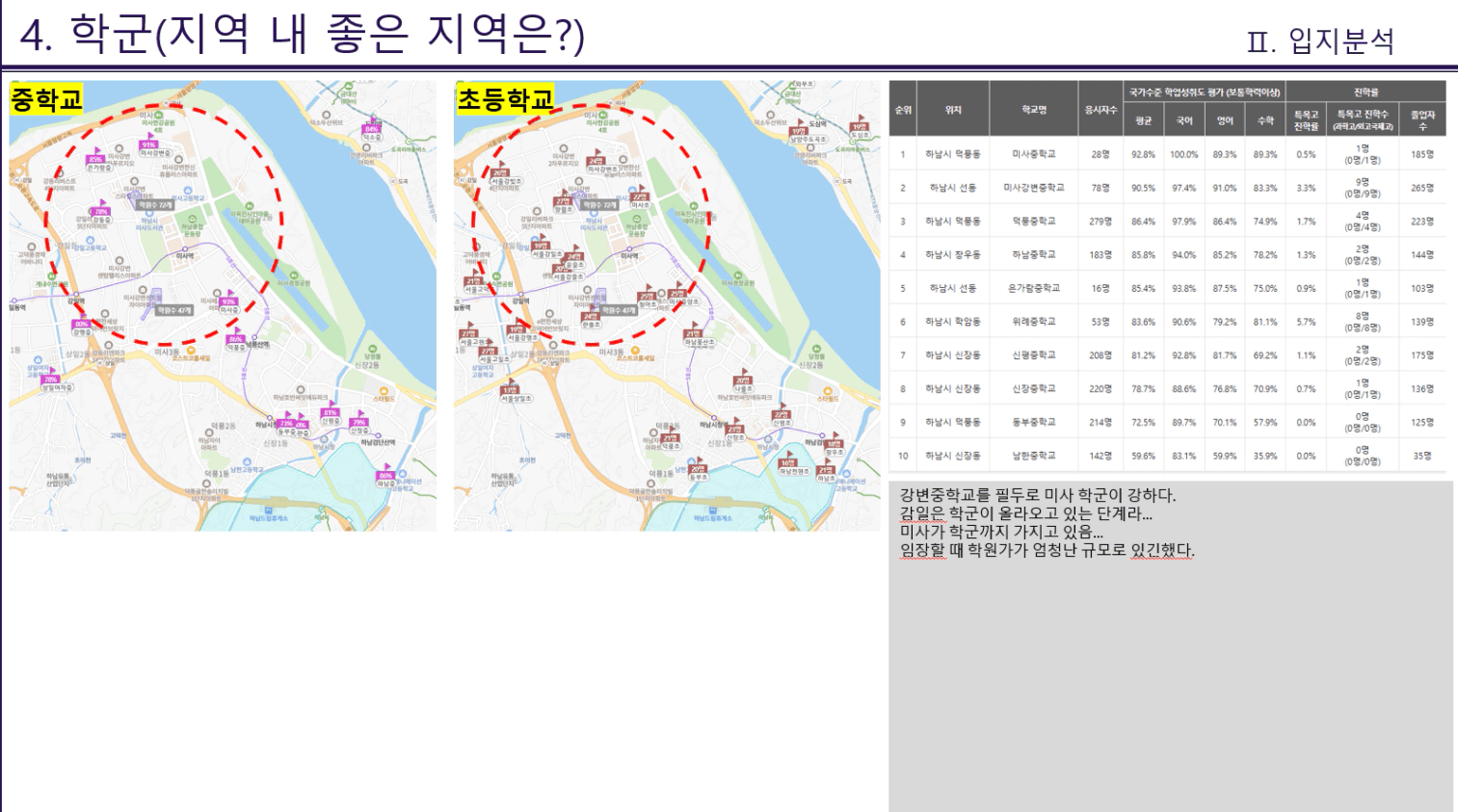The image size is (1458, 812).
Task: Click the 응시자수 column header
Action: [1100, 110]
